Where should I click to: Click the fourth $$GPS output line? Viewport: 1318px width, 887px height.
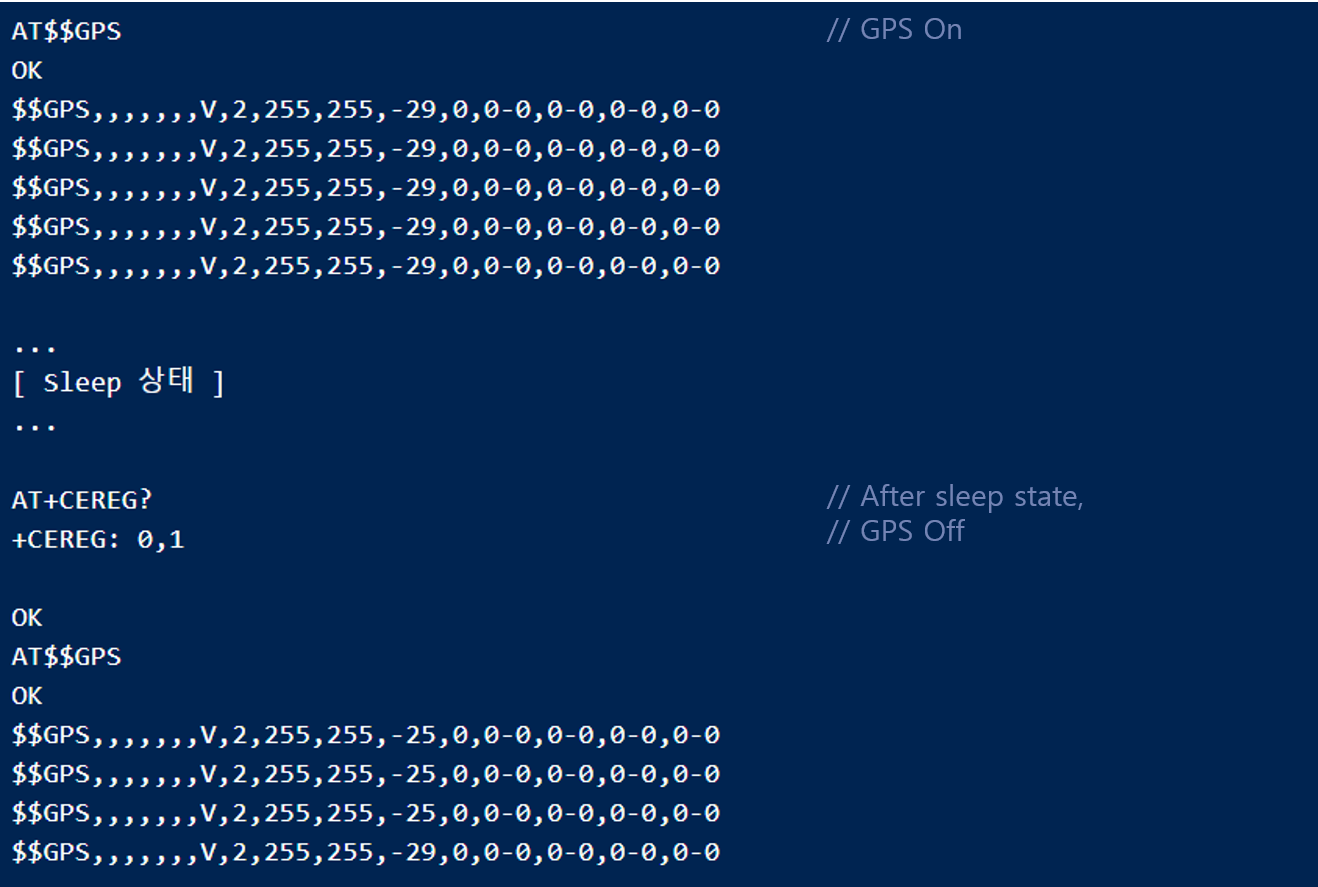[x=365, y=227]
